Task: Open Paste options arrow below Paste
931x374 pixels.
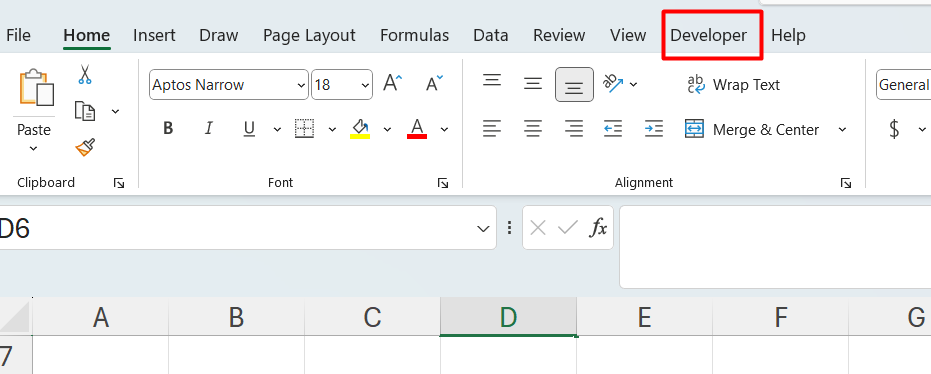Action: click(x=34, y=148)
